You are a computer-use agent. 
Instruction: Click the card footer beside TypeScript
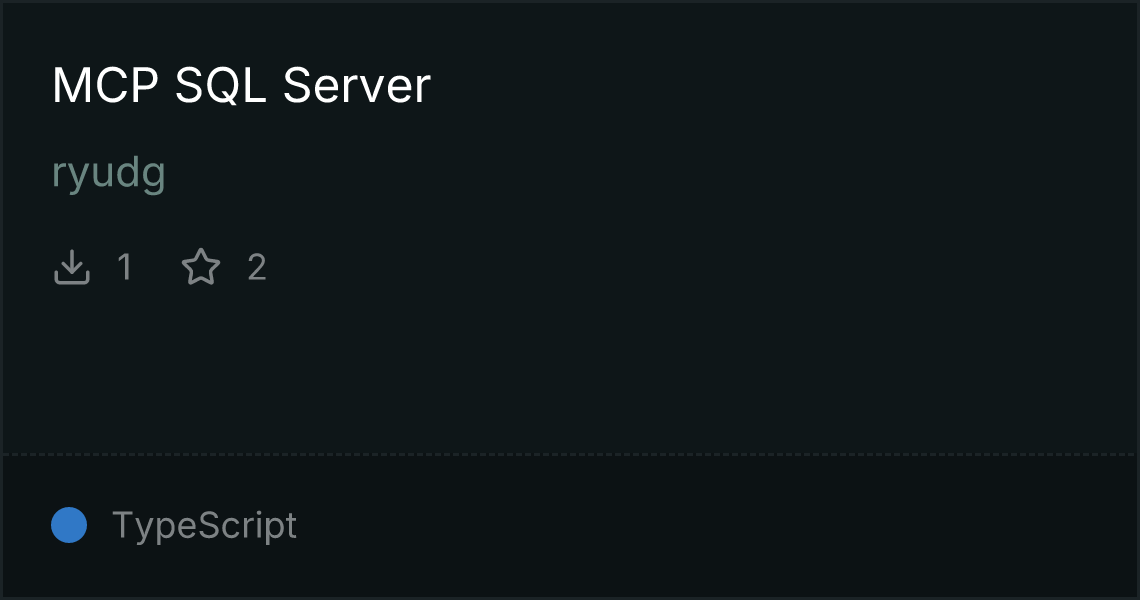[716, 526]
